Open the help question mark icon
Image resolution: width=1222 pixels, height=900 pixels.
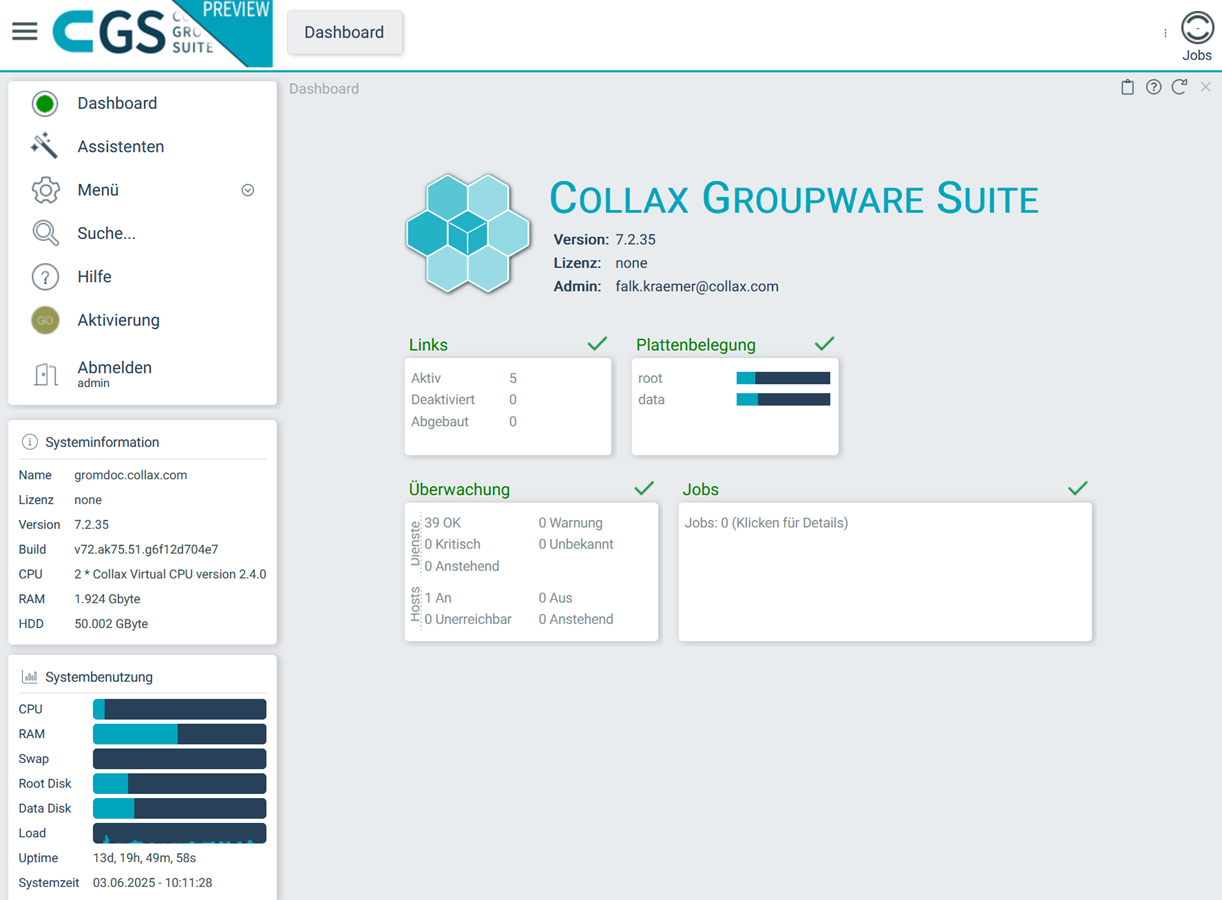[x=1153, y=88]
